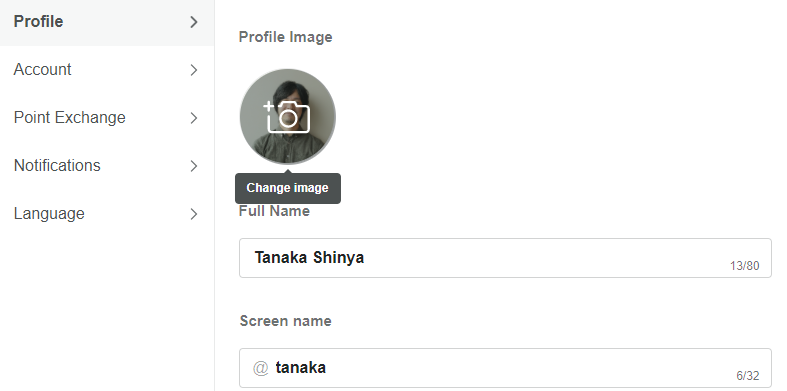Open Notifications via its chevron arrow
Screen dimensions: 787x391
click(x=194, y=166)
